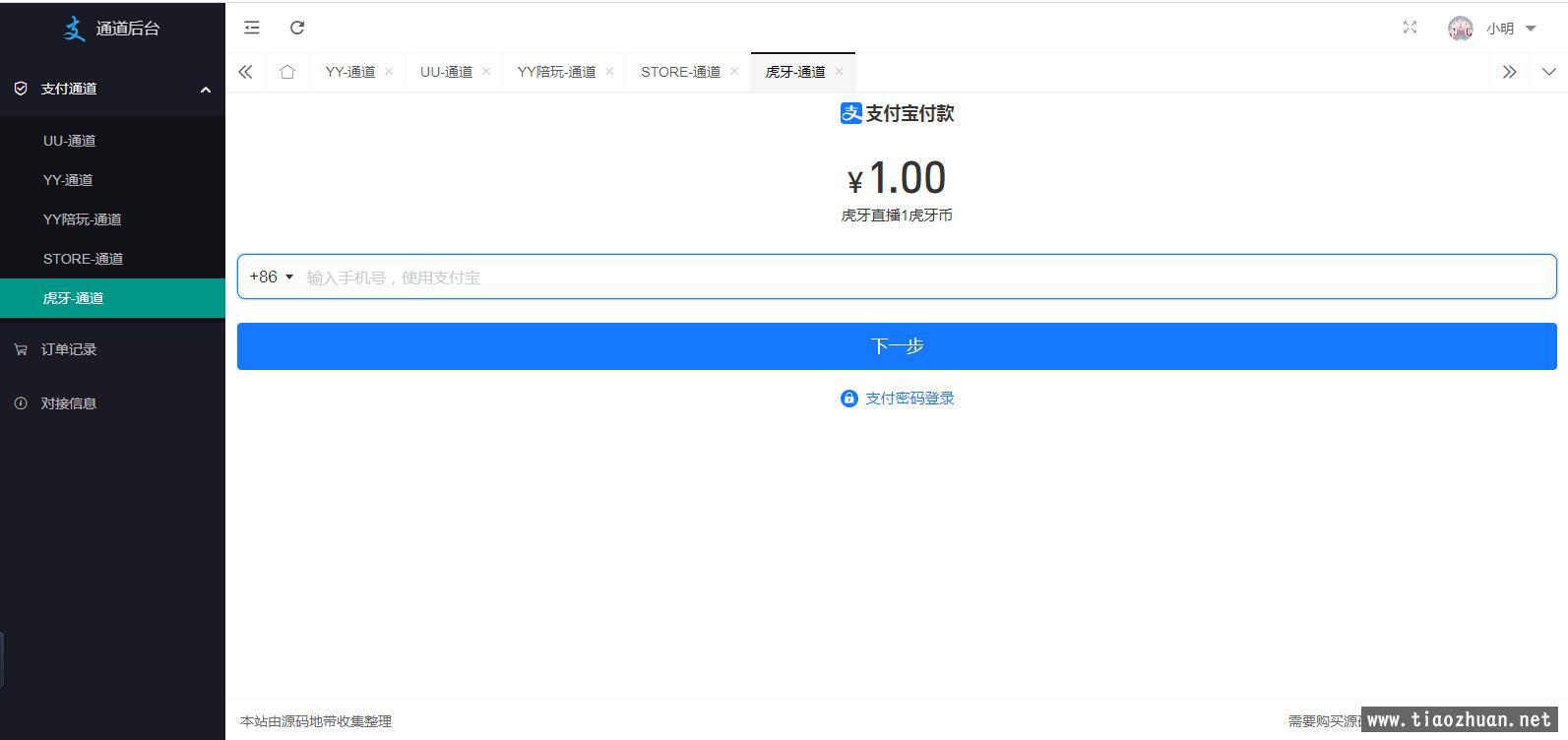Click the Alipay logo beside 支付宝付款
The height and width of the screenshot is (740, 1568).
point(851,113)
